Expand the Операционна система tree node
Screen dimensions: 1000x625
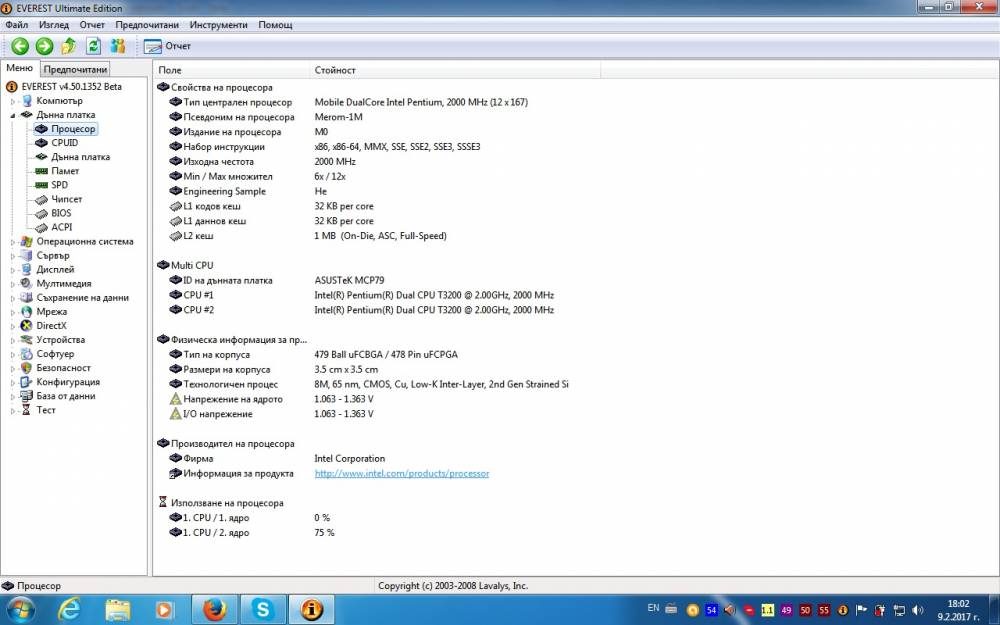point(12,242)
